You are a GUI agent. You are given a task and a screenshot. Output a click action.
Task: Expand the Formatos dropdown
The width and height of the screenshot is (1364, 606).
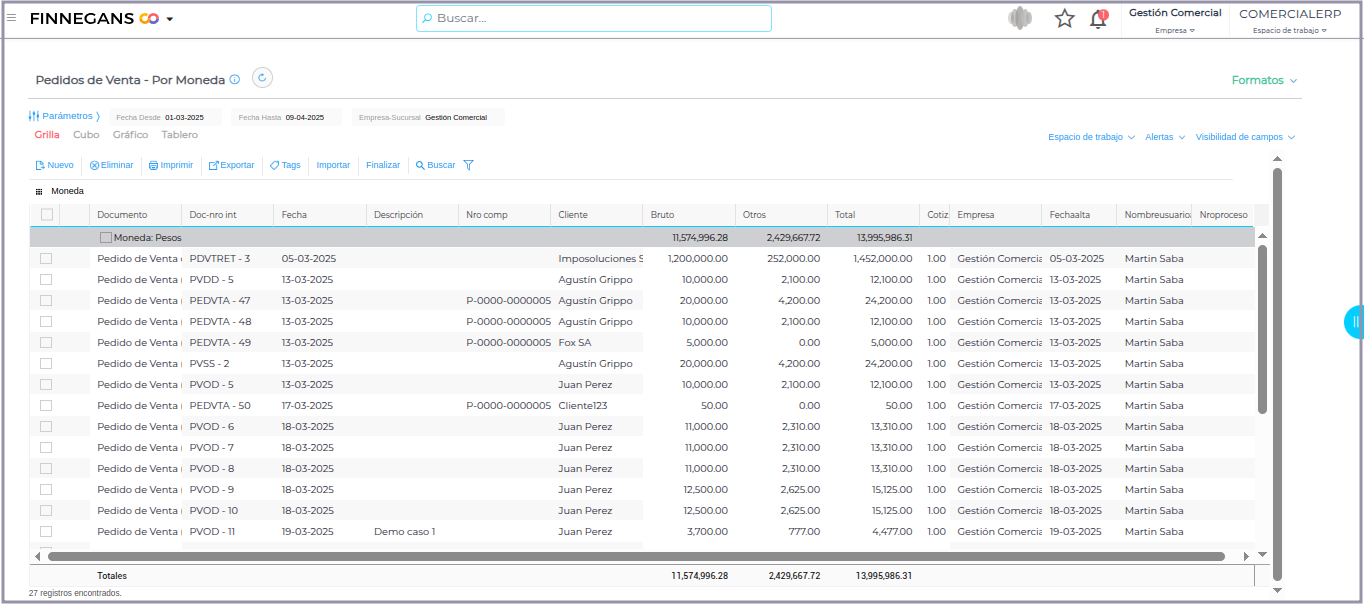(1264, 80)
